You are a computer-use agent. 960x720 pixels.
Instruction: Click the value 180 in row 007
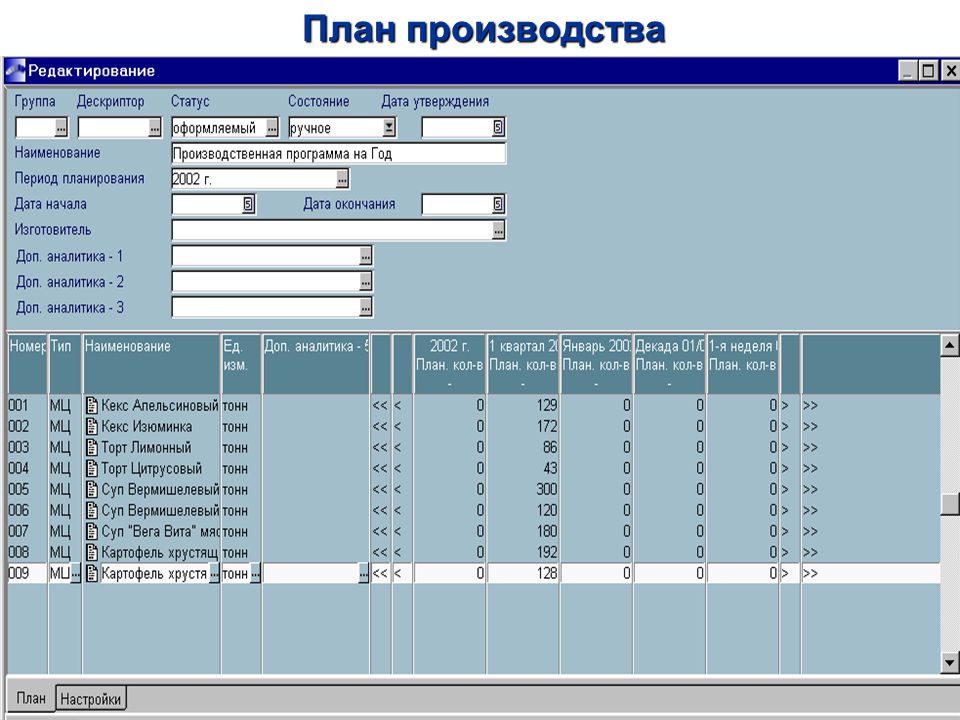pyautogui.click(x=547, y=531)
